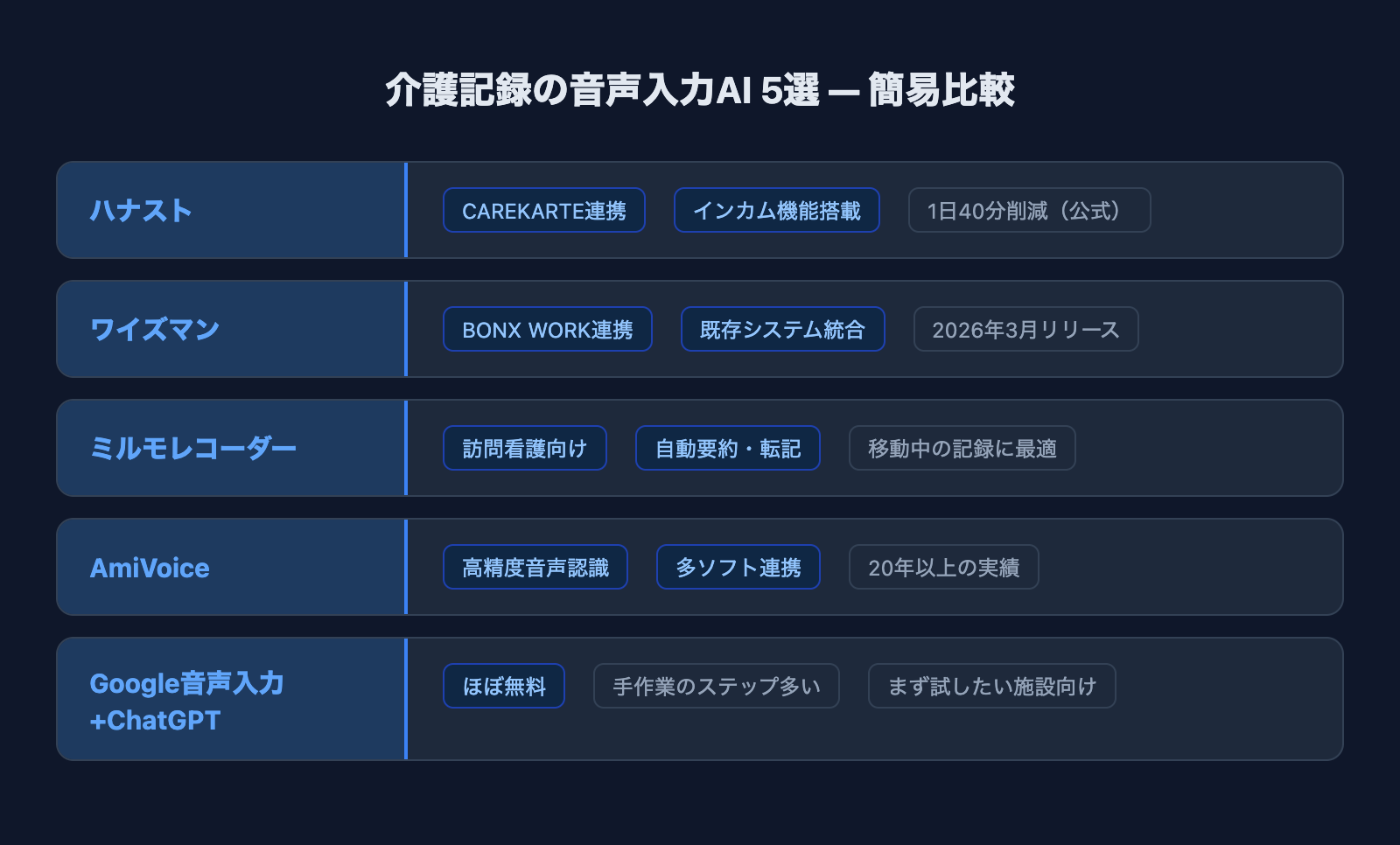
Task: Click the AmiVoice row label
Action: (x=150, y=568)
